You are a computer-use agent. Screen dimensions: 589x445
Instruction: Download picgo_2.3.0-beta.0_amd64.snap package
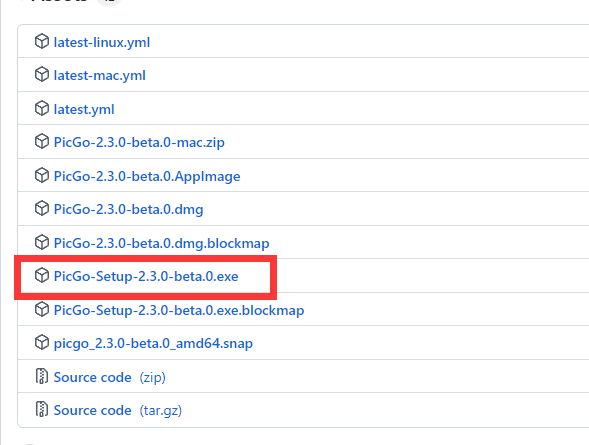pos(153,343)
